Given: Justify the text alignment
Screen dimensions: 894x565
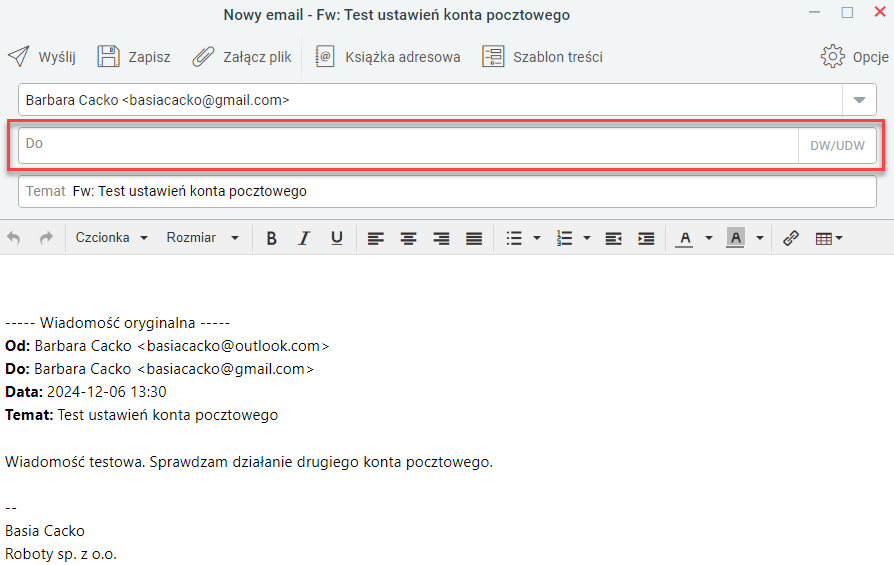Looking at the screenshot, I should tap(474, 238).
